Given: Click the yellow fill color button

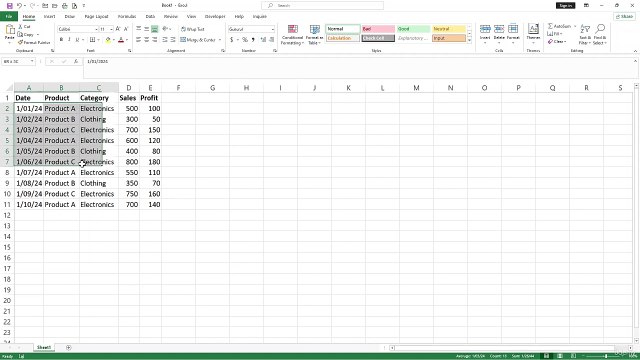Looking at the screenshot, I should click(108, 40).
